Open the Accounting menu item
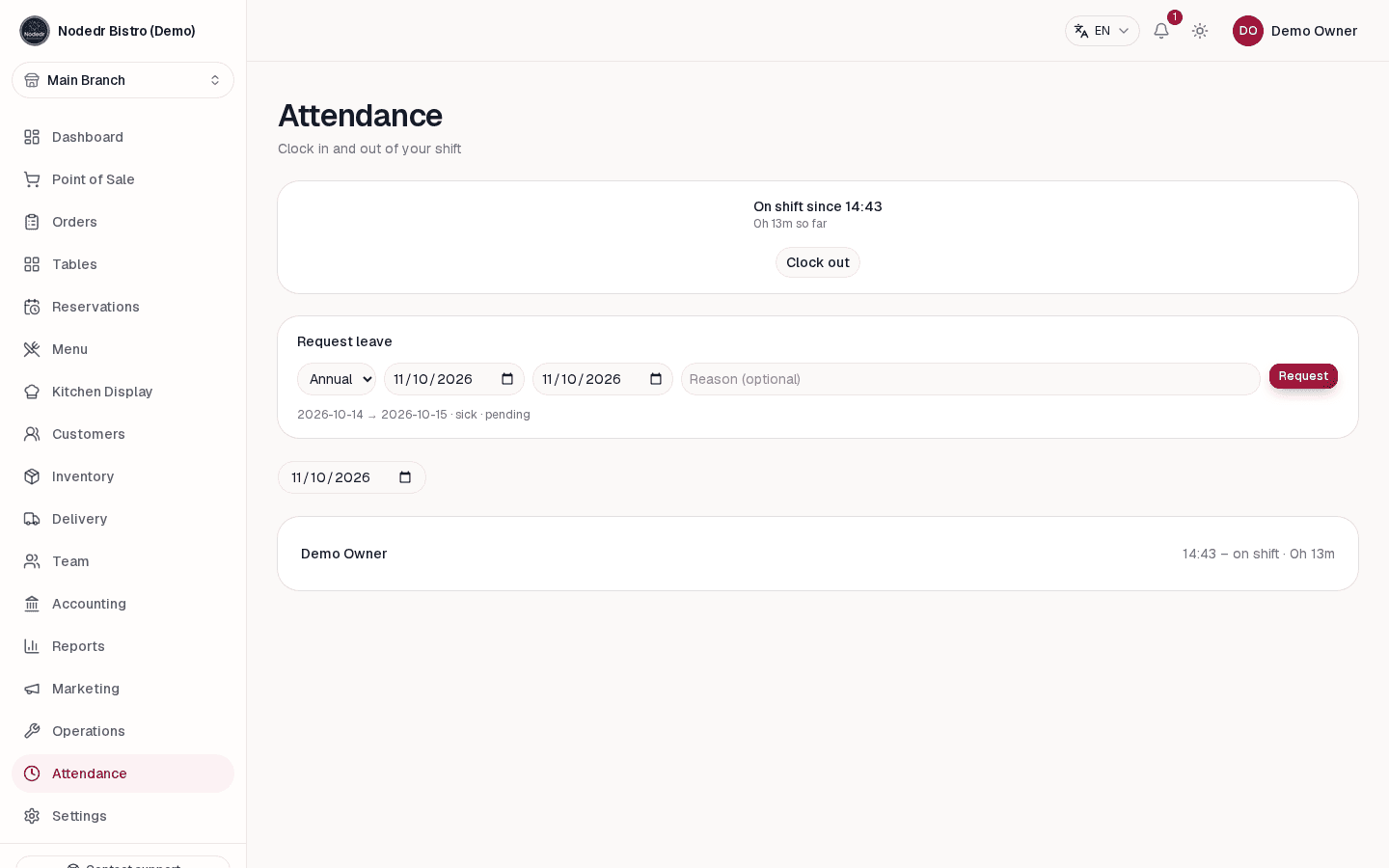This screenshot has width=1389, height=868. pyautogui.click(x=123, y=604)
